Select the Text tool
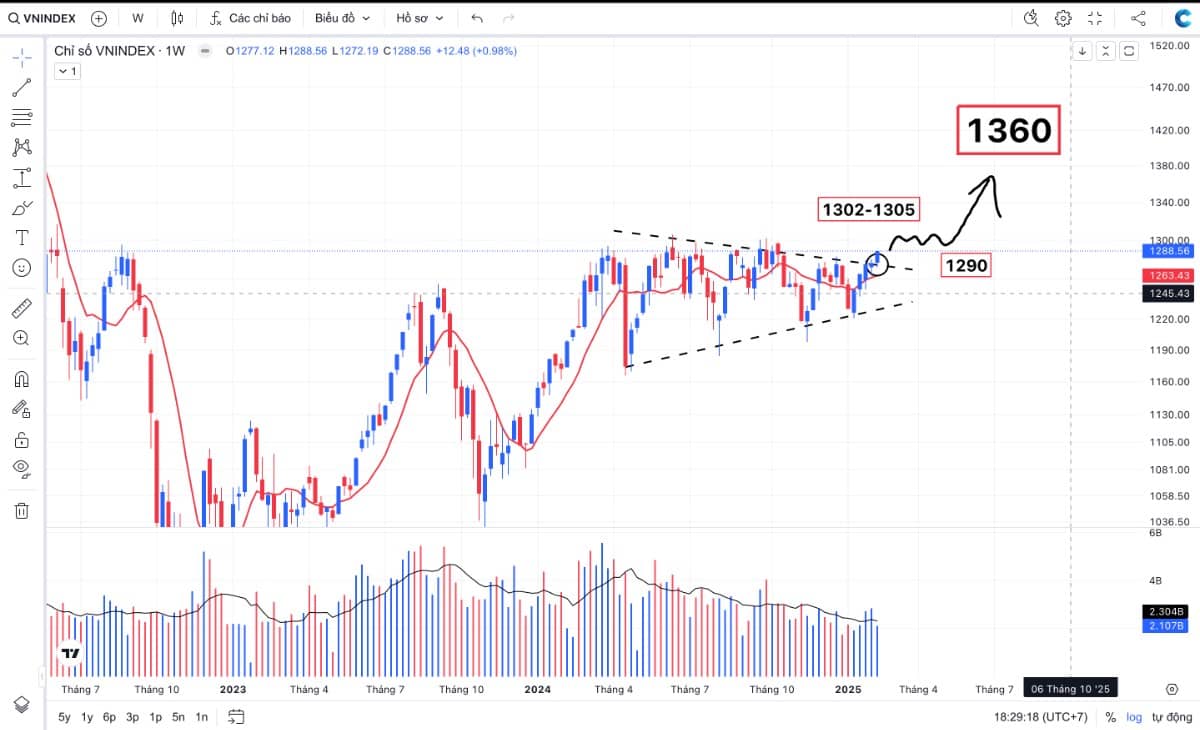This screenshot has height=730, width=1200. [21, 238]
